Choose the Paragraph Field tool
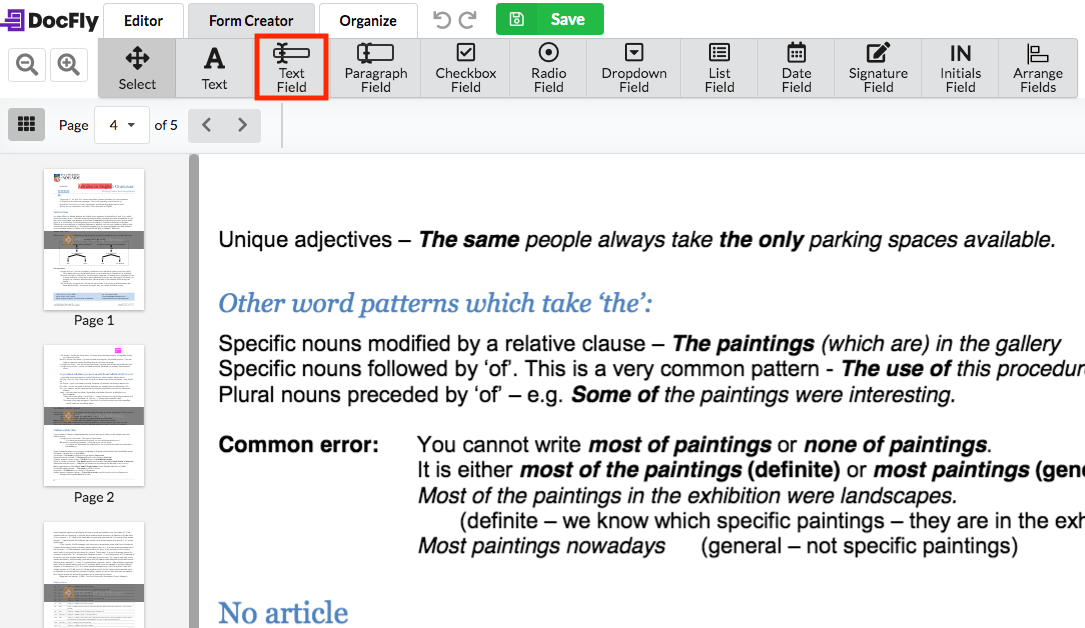This screenshot has width=1085, height=628. click(x=375, y=68)
